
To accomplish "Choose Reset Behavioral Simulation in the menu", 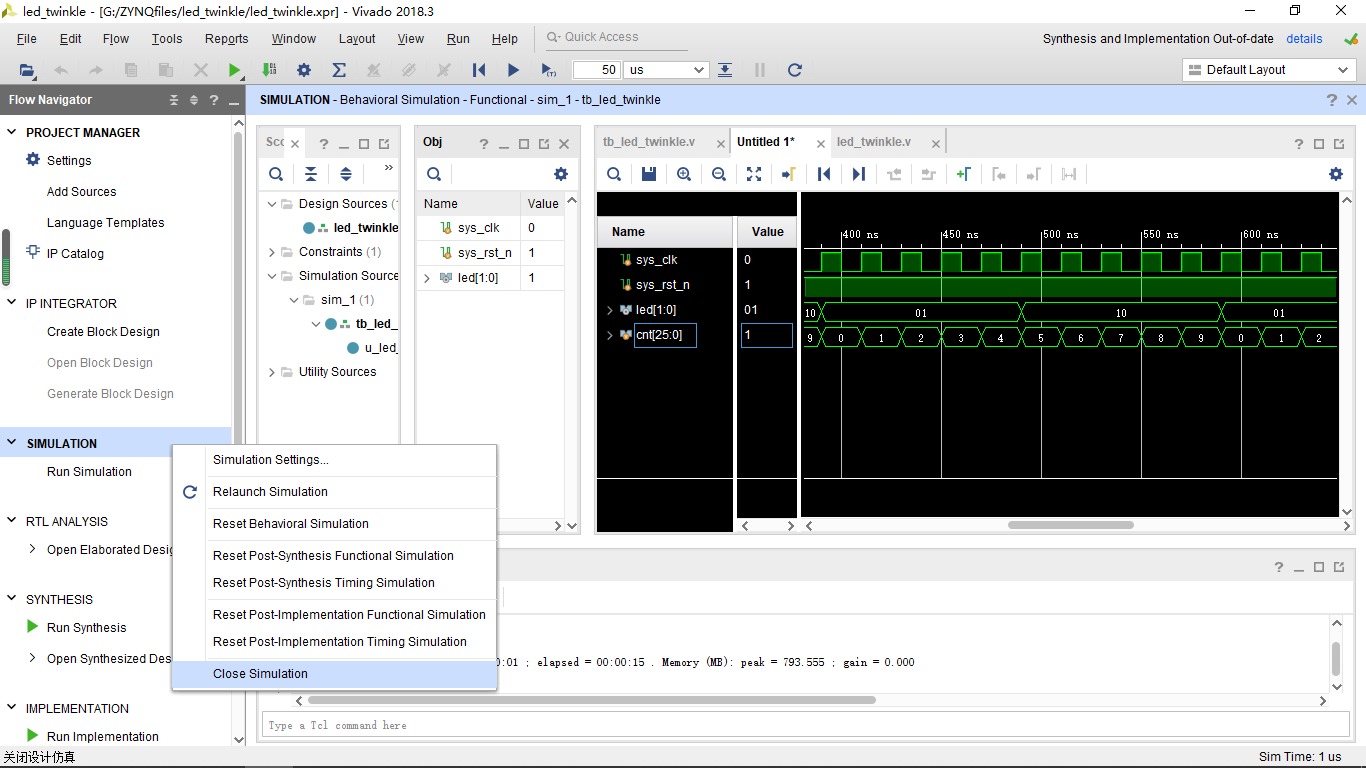I will click(x=289, y=523).
